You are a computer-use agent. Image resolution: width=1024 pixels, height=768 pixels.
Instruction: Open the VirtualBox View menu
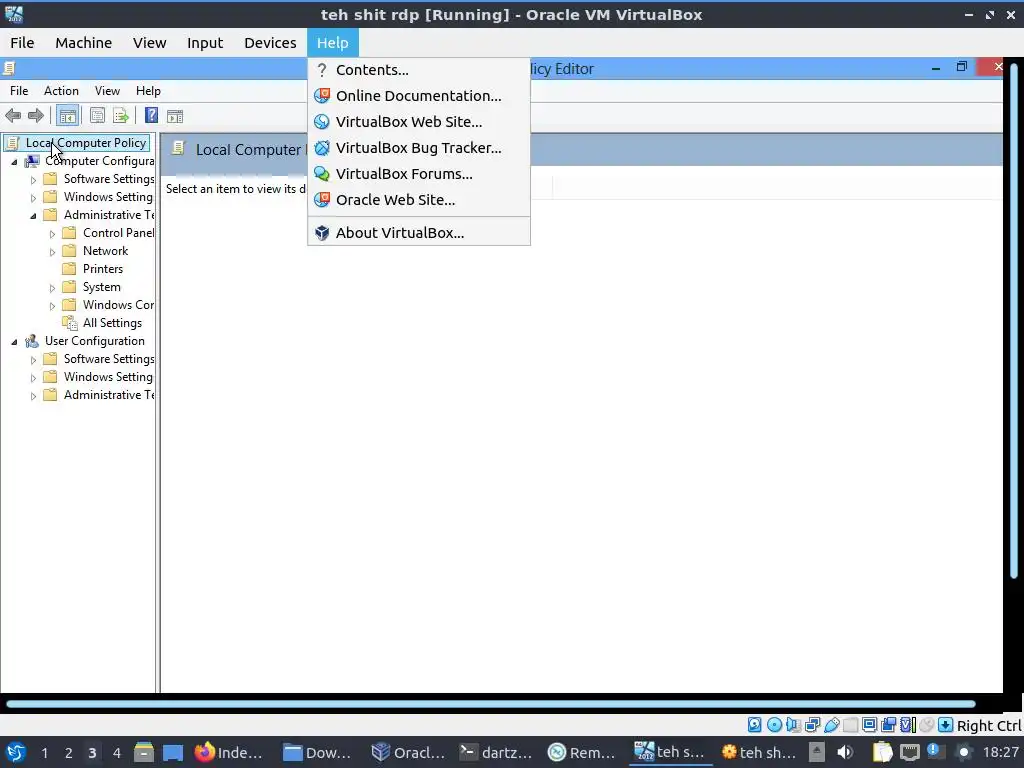[x=150, y=43]
